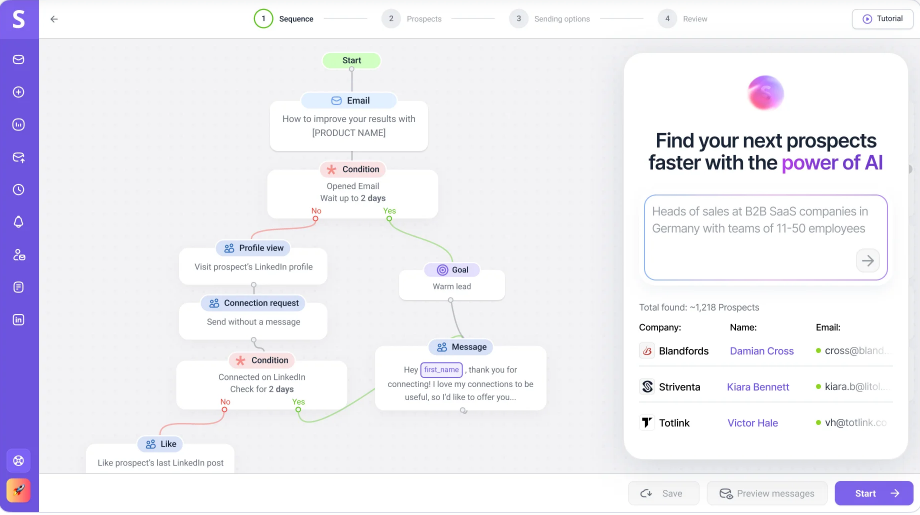Screen dimensions: 920x515
Task: Open the clock schedule sidebar icon
Action: click(19, 189)
